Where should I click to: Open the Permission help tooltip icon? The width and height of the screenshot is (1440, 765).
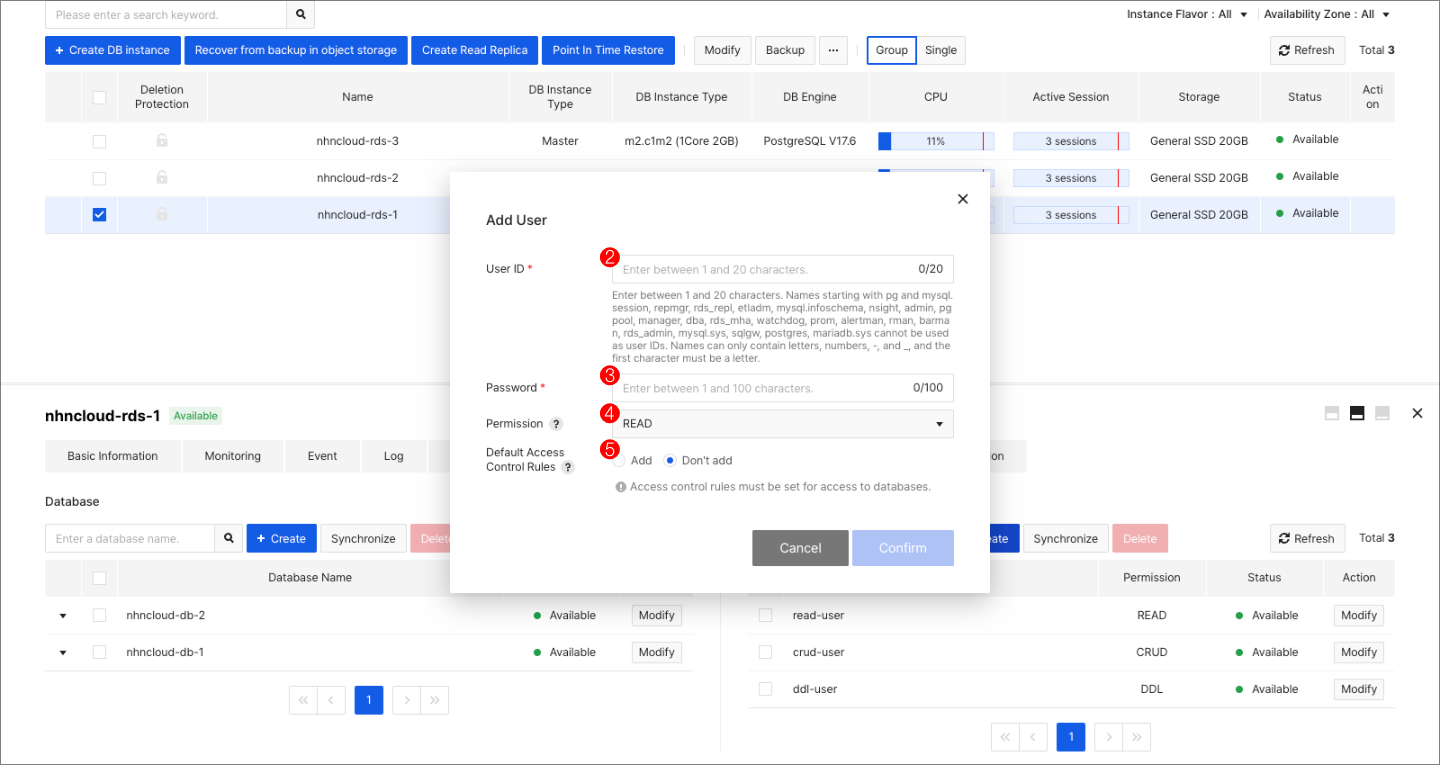(x=557, y=423)
